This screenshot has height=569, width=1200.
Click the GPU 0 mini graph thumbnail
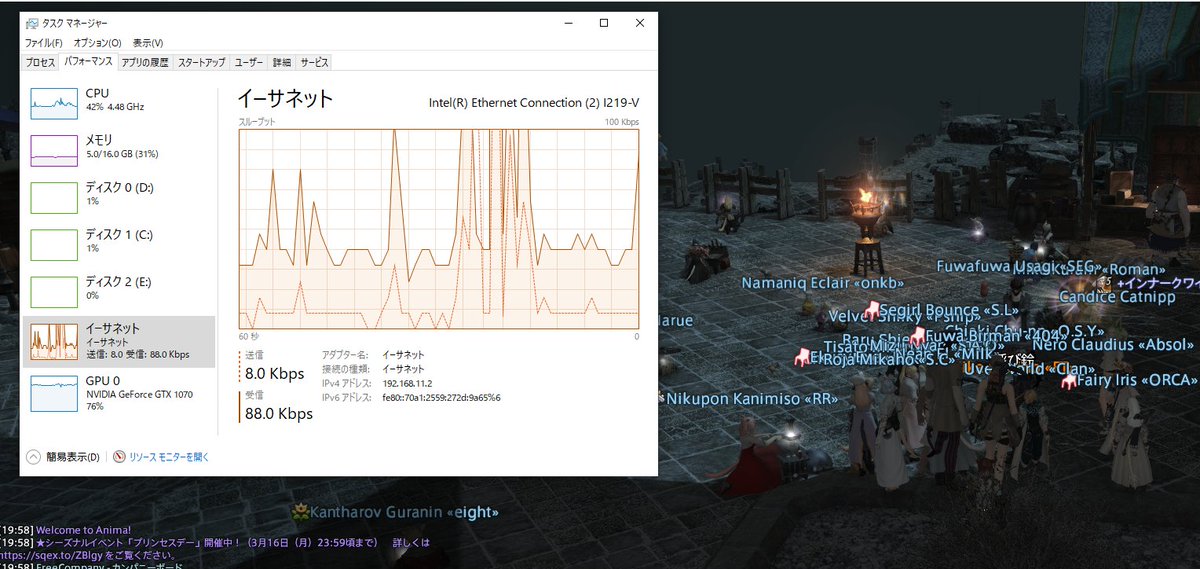click(54, 394)
